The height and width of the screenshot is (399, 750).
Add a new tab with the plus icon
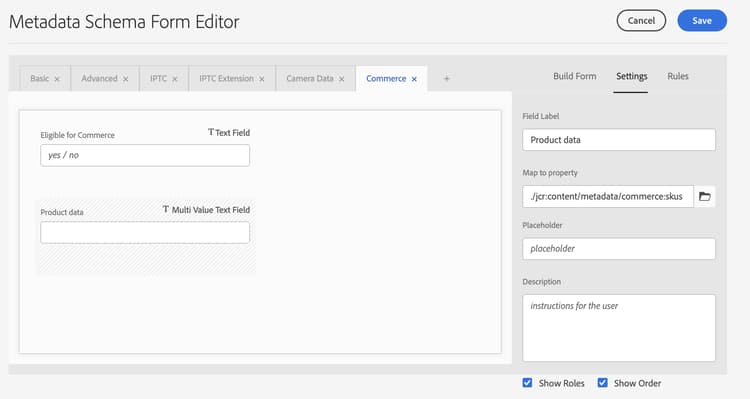pos(446,78)
